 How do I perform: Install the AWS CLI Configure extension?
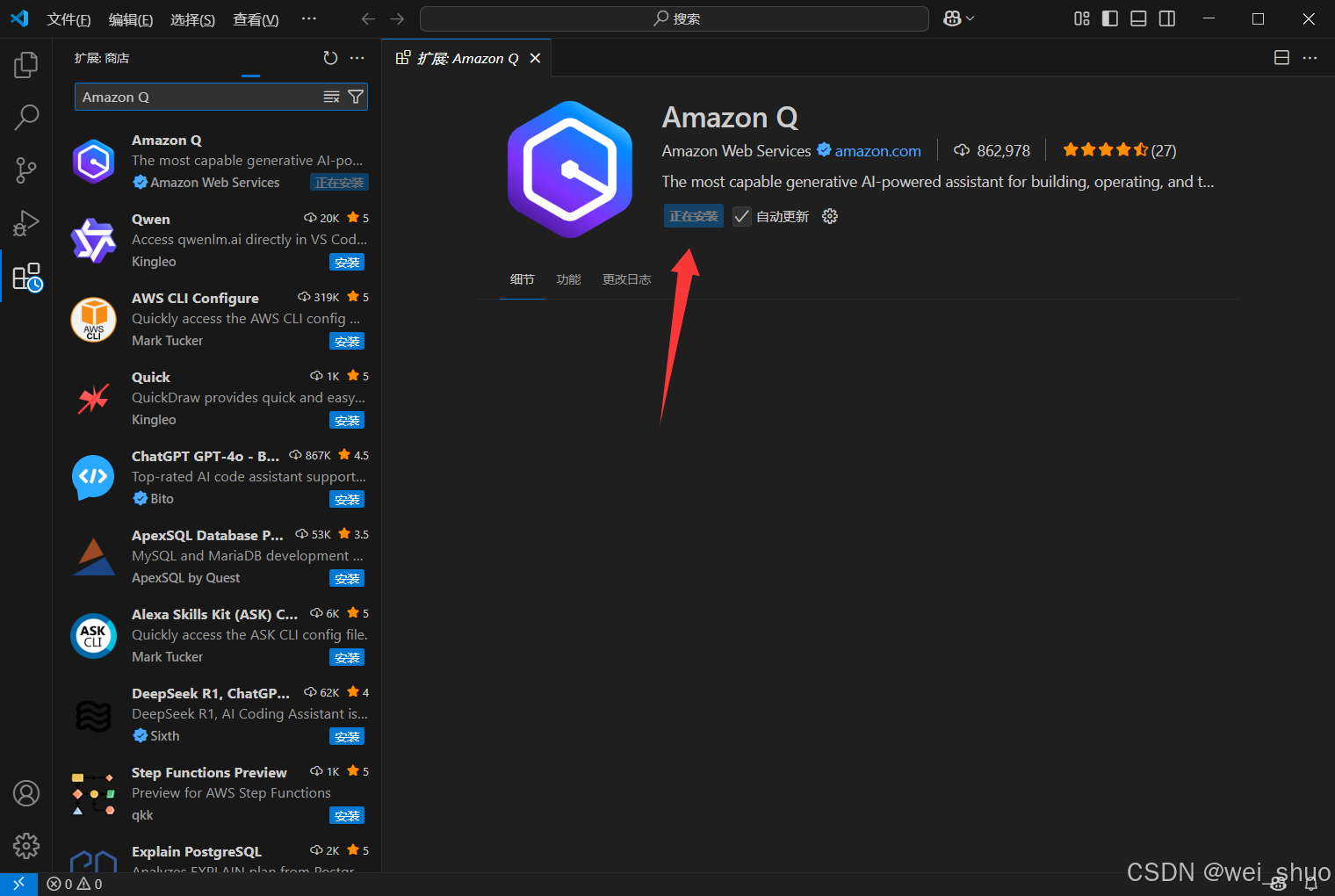pos(347,342)
